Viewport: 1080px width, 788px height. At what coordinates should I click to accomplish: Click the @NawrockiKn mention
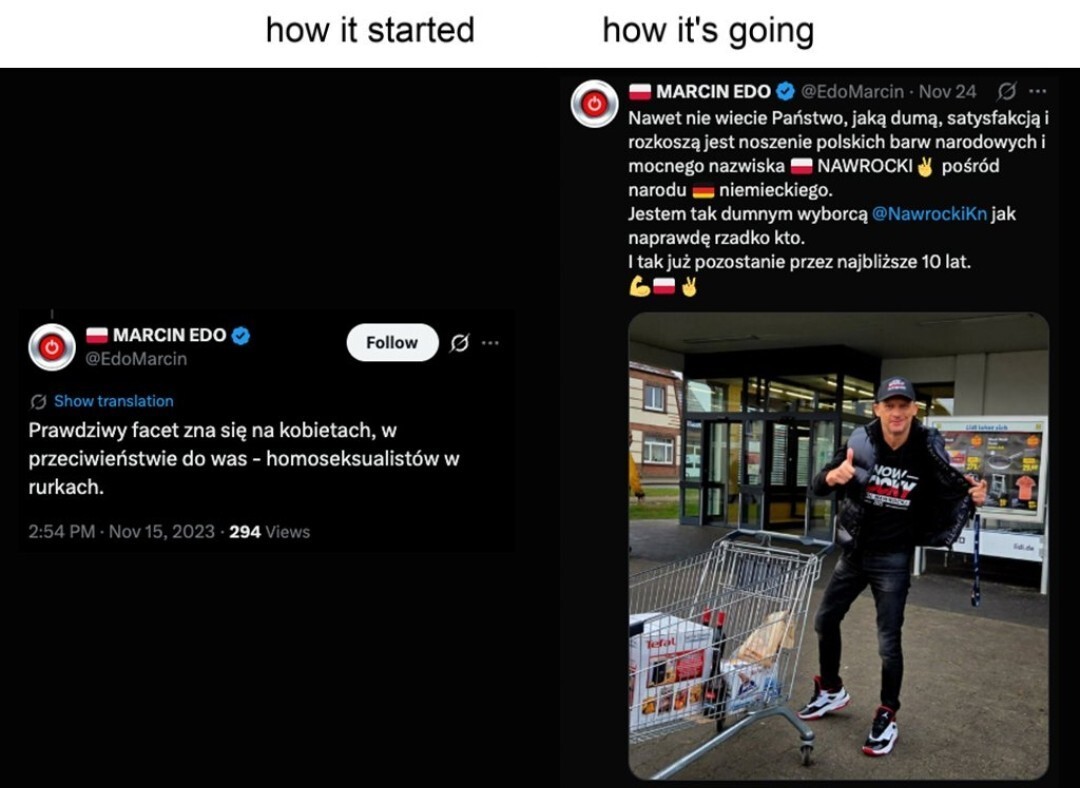pyautogui.click(x=929, y=214)
